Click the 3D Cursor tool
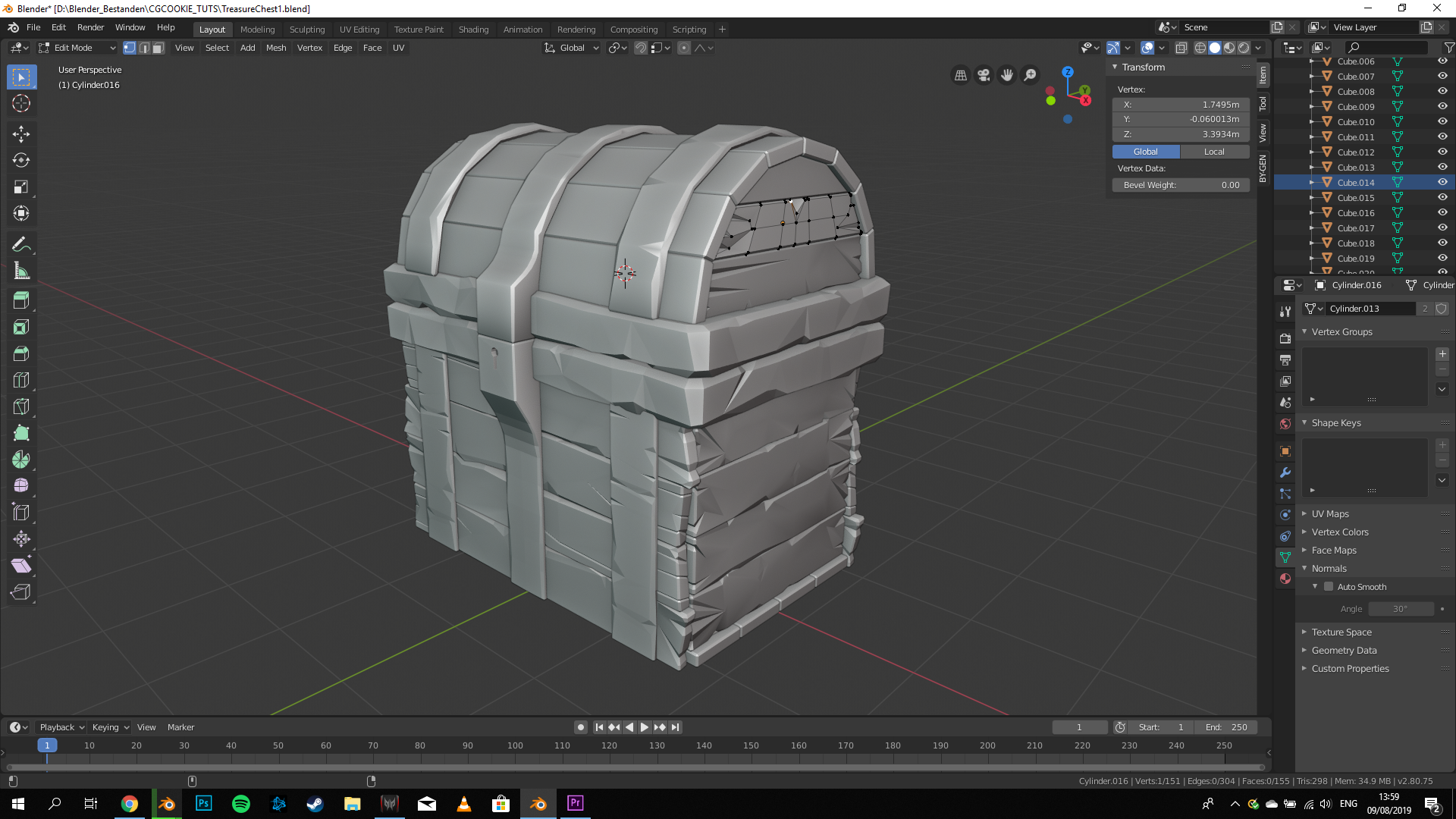 point(21,104)
